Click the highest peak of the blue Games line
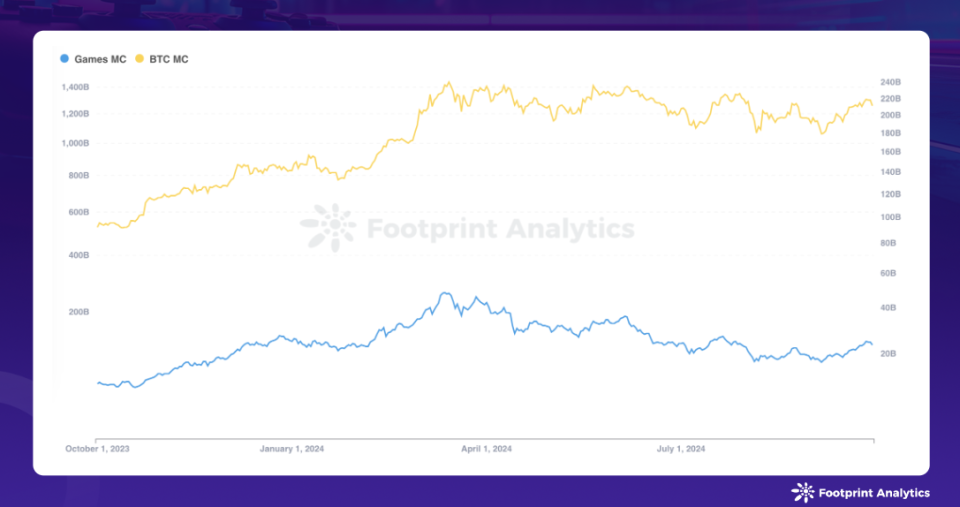Screen dimensions: 960x507 pyautogui.click(x=442, y=293)
